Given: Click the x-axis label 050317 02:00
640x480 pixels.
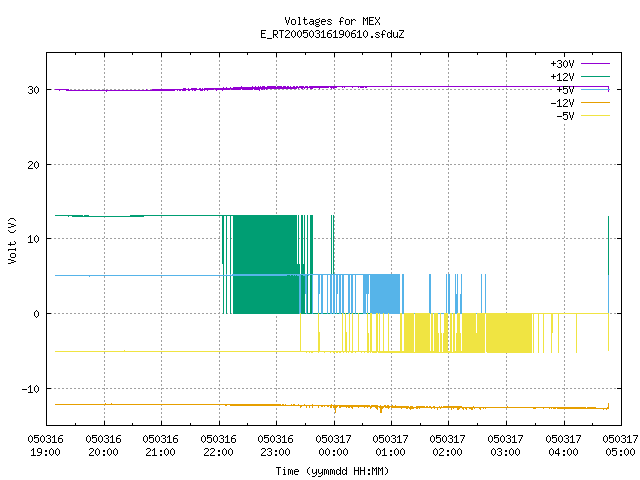Looking at the screenshot, I should tap(448, 445).
